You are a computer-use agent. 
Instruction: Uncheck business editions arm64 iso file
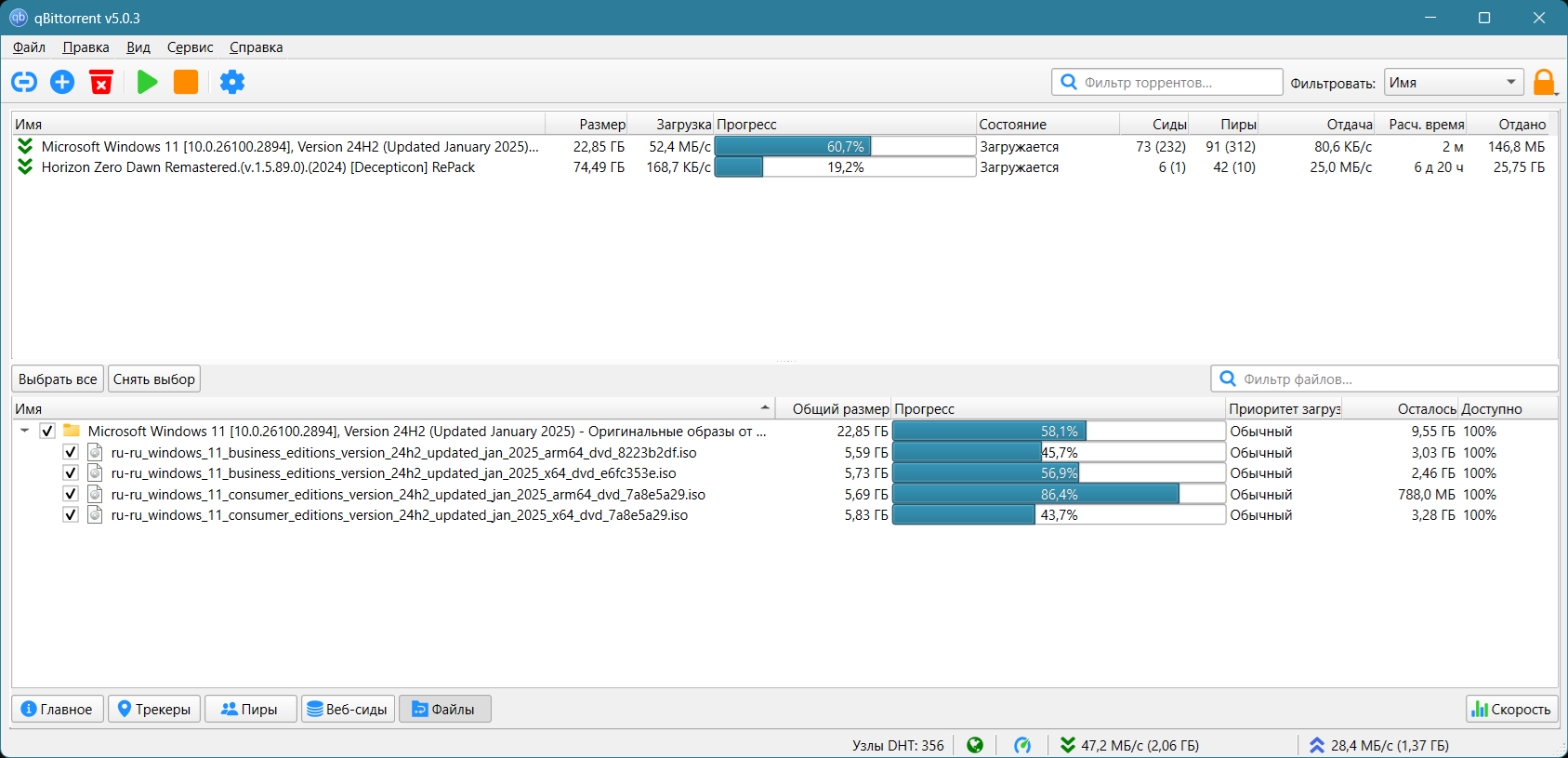pyautogui.click(x=71, y=452)
